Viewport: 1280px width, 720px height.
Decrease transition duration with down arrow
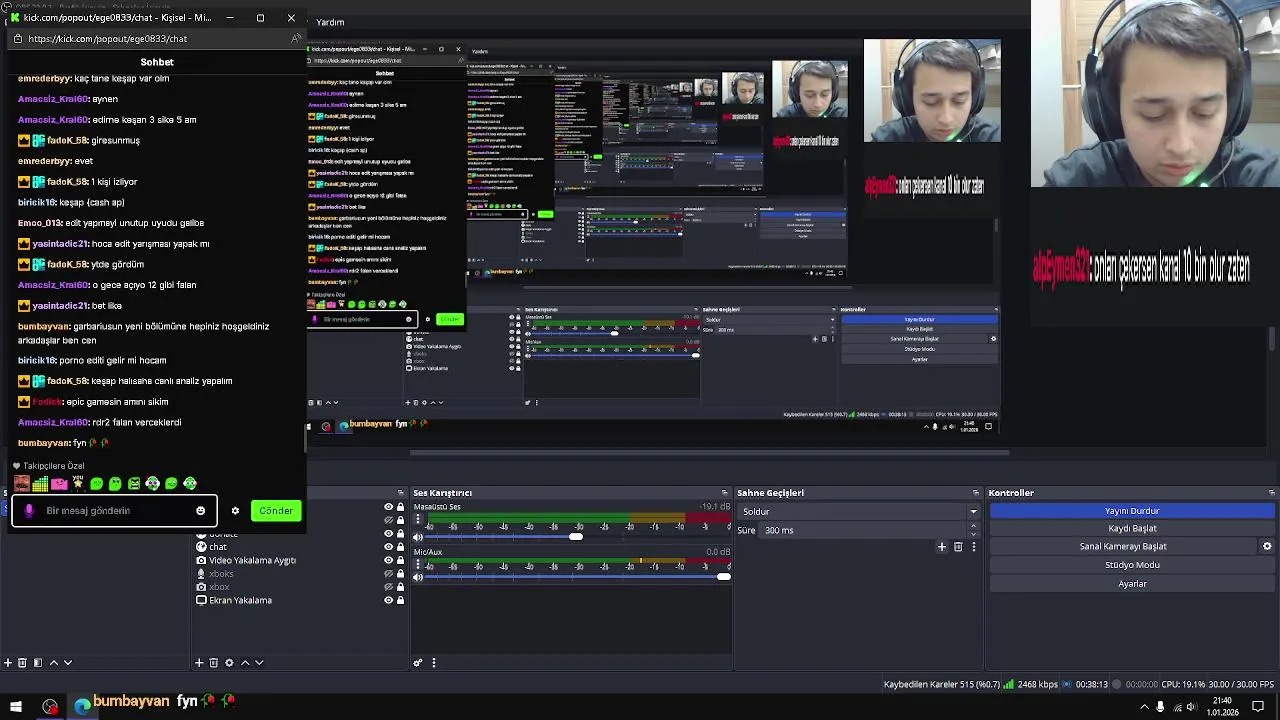coord(973,534)
